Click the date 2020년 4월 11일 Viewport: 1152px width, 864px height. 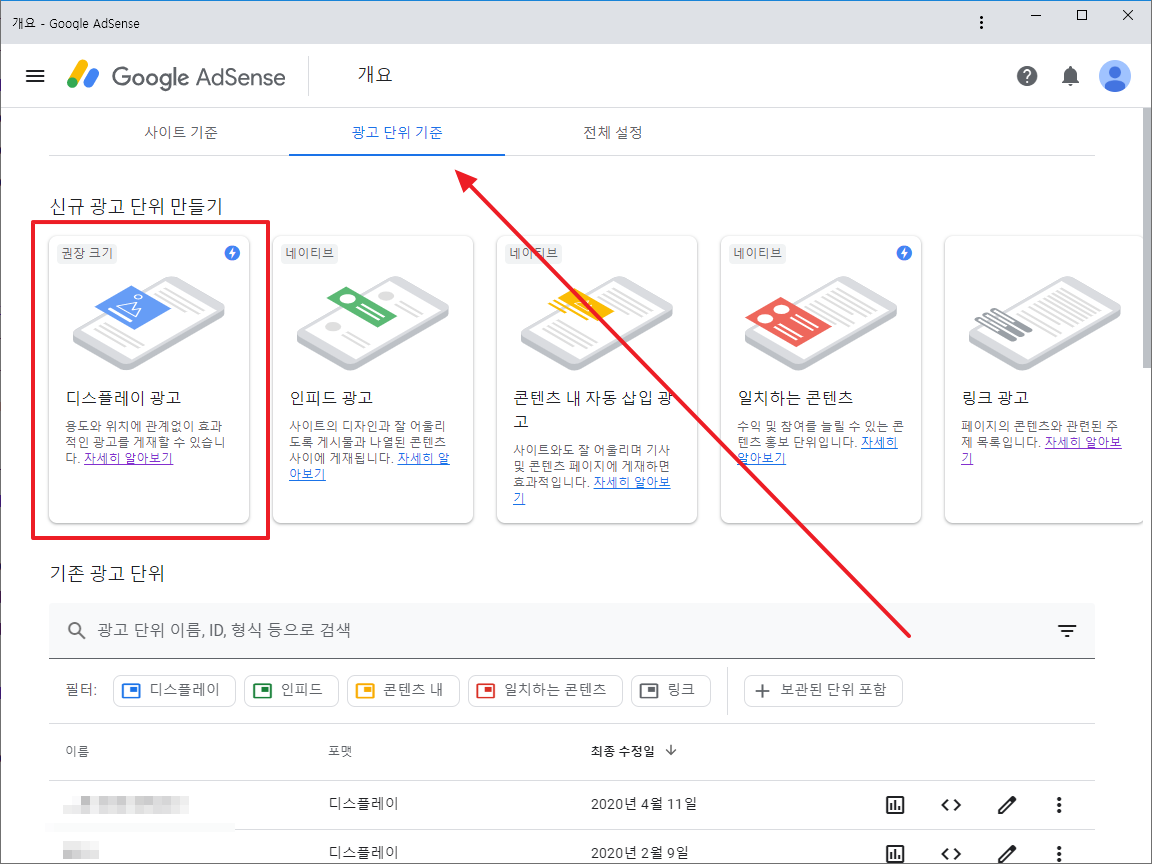coord(644,804)
